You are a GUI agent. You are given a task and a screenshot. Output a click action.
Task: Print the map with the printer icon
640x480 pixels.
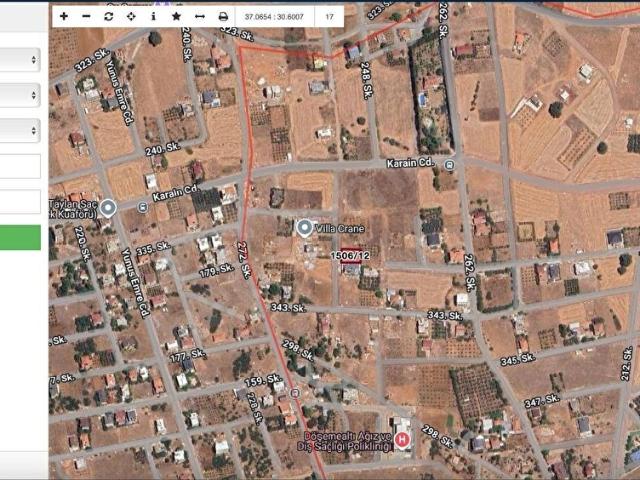pos(223,16)
